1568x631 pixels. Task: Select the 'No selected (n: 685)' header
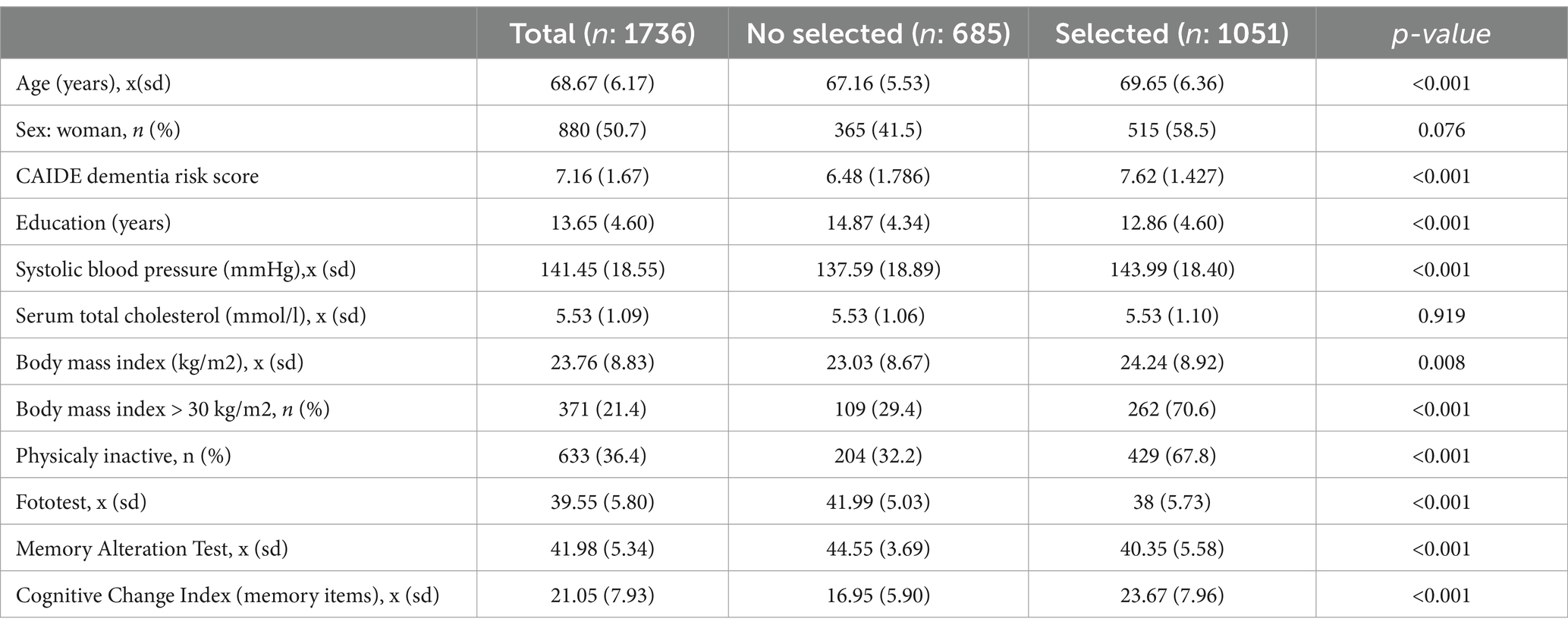[878, 34]
